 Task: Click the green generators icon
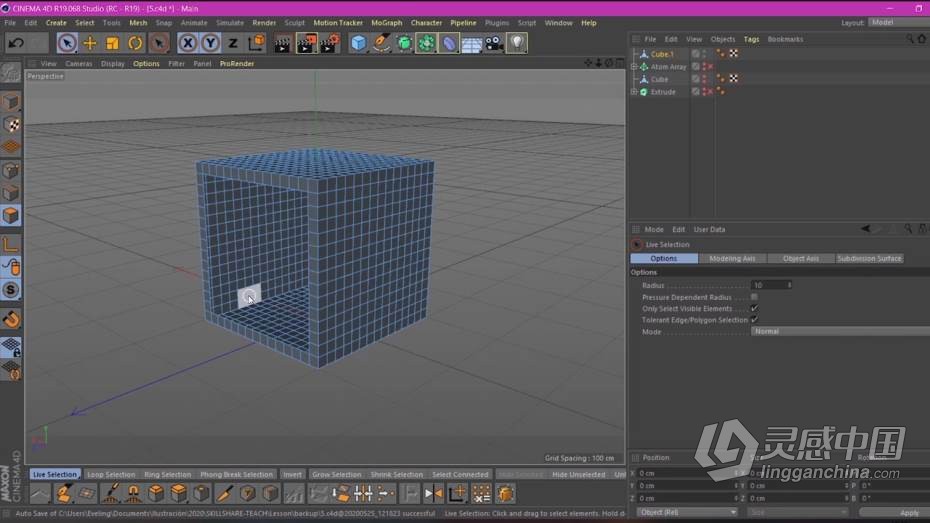pyautogui.click(x=404, y=43)
